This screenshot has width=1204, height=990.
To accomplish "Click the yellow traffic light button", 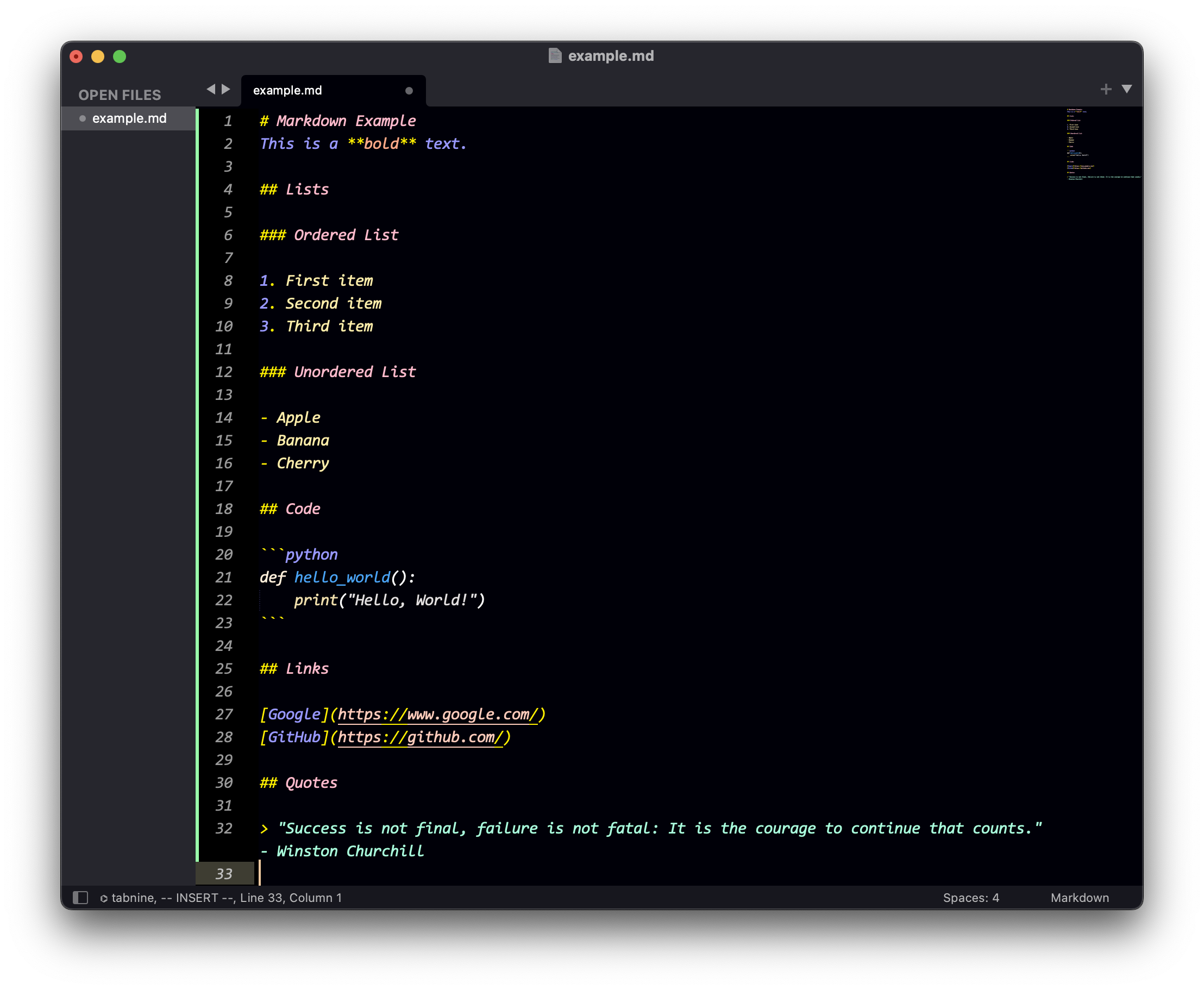I will point(97,57).
